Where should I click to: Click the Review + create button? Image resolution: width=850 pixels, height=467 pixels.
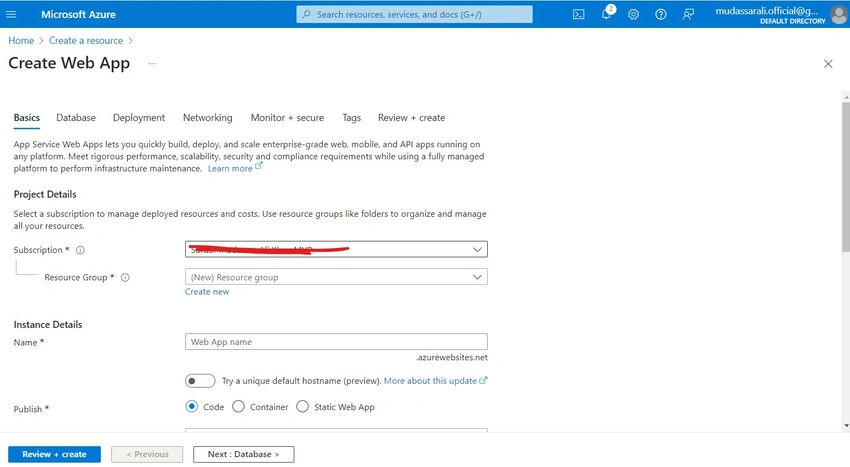54,455
